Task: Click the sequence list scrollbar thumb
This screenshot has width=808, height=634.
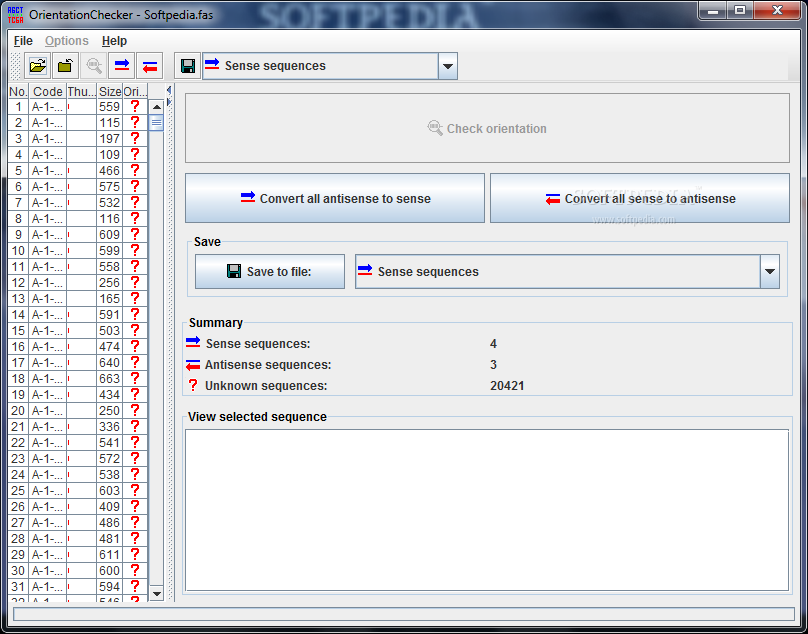Action: [157, 123]
